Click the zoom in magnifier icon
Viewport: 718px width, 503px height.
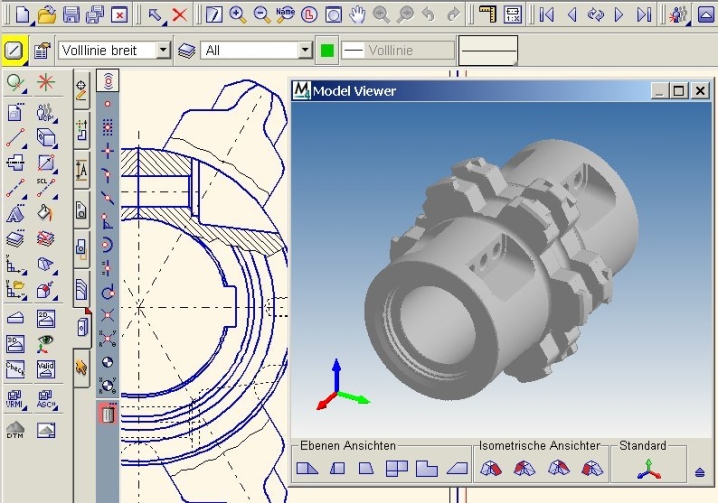pyautogui.click(x=238, y=14)
